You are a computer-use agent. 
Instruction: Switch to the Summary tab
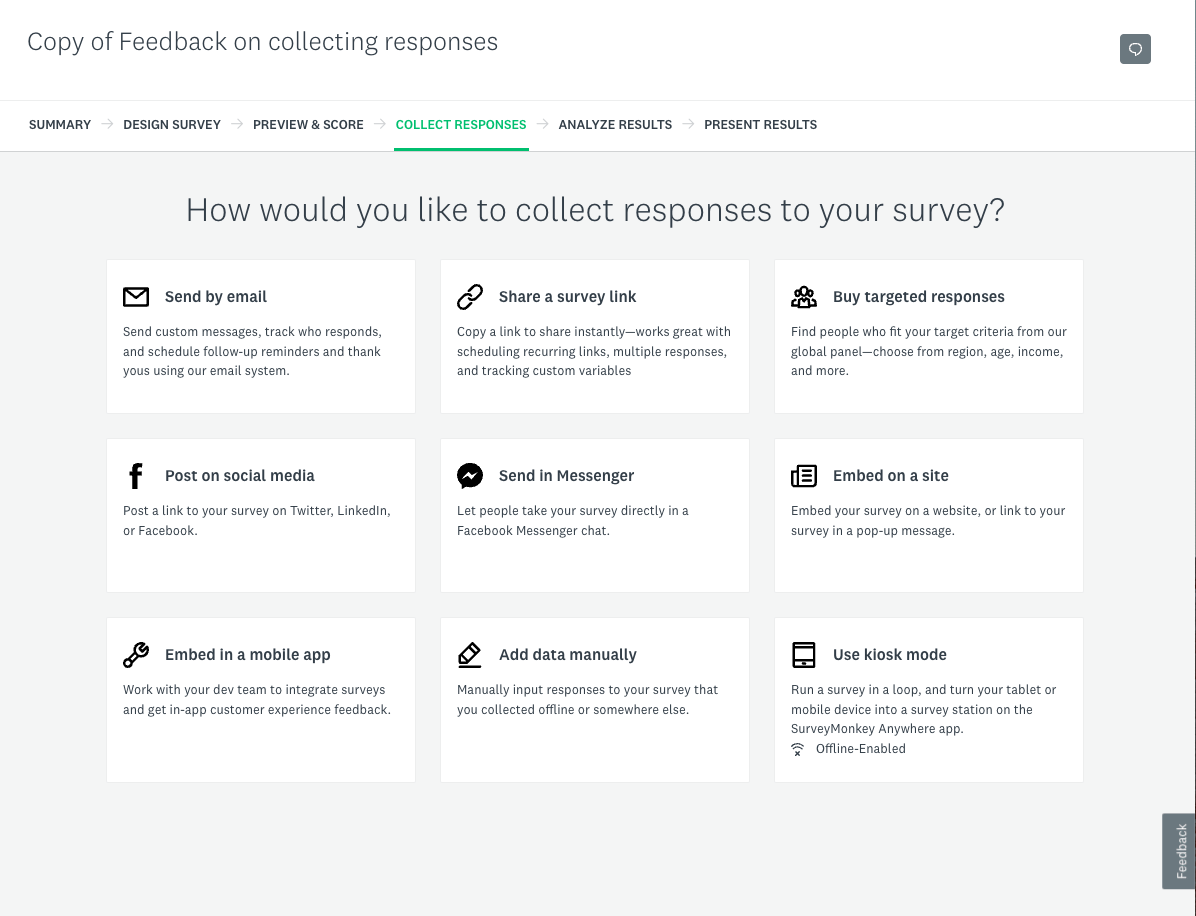coord(60,125)
